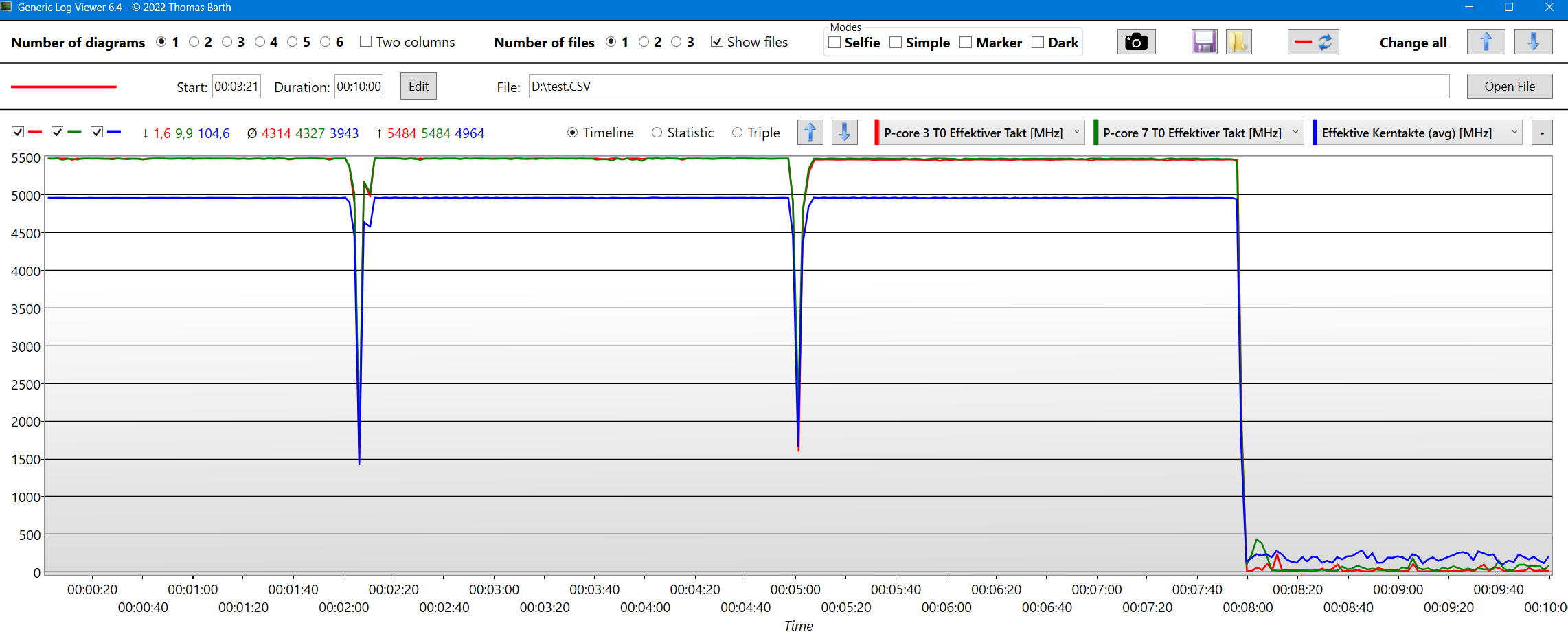Click the floppy disk save icon
This screenshot has height=643, width=1568.
(x=1204, y=42)
